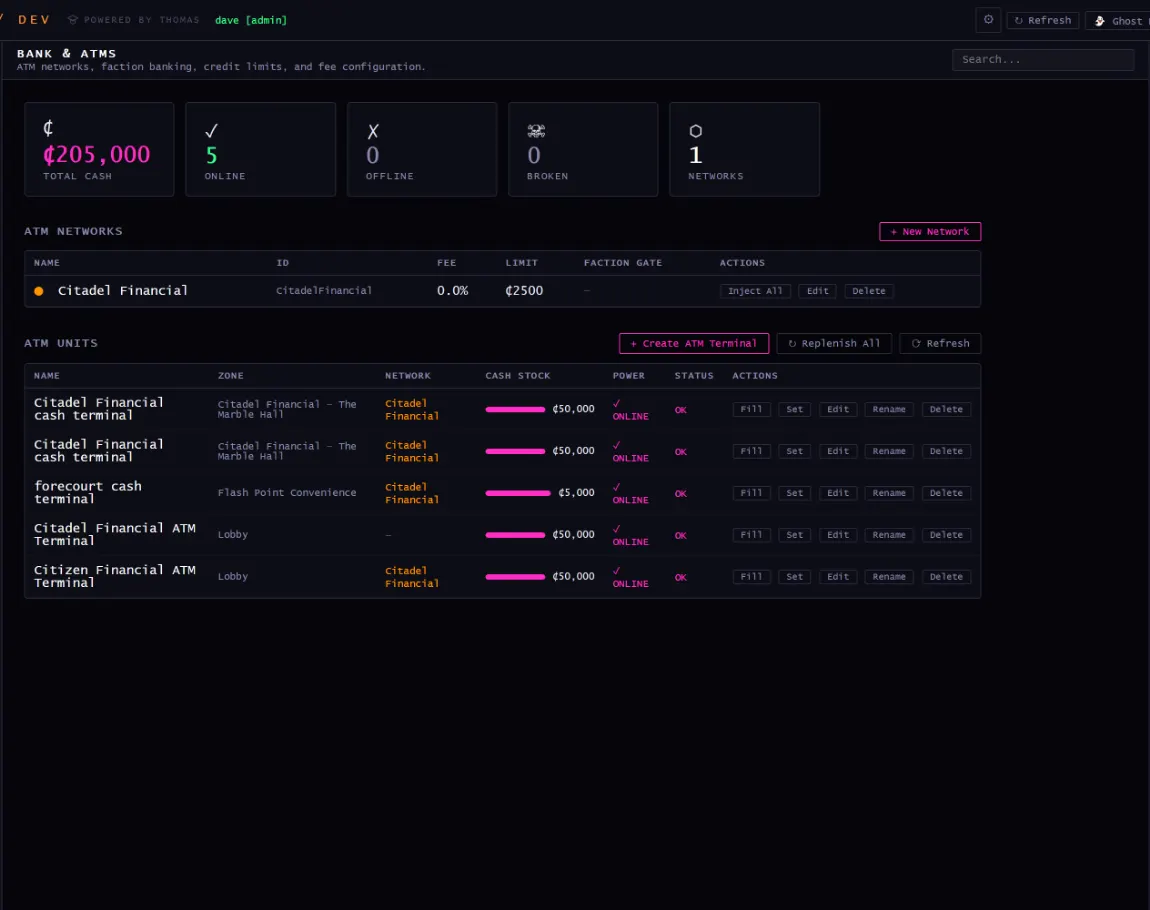Screen dimensions: 1150x910
Task: Open settings via the top gear icon
Action: [x=988, y=20]
